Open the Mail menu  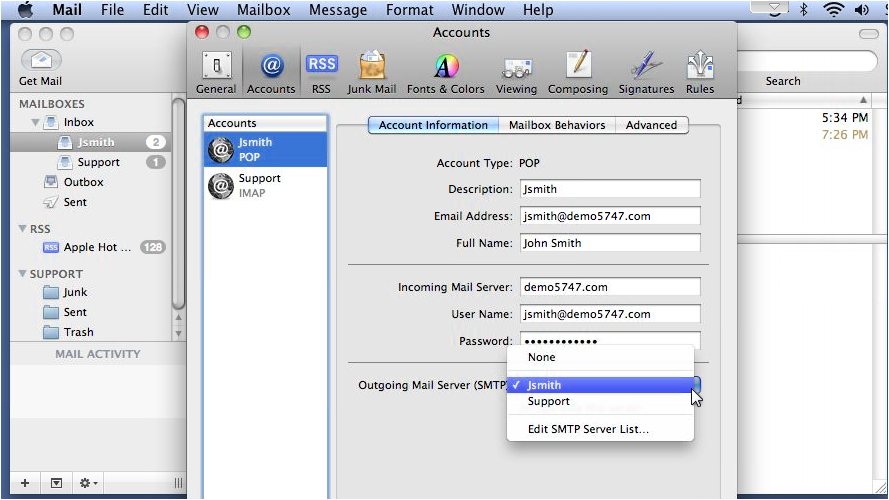click(67, 10)
